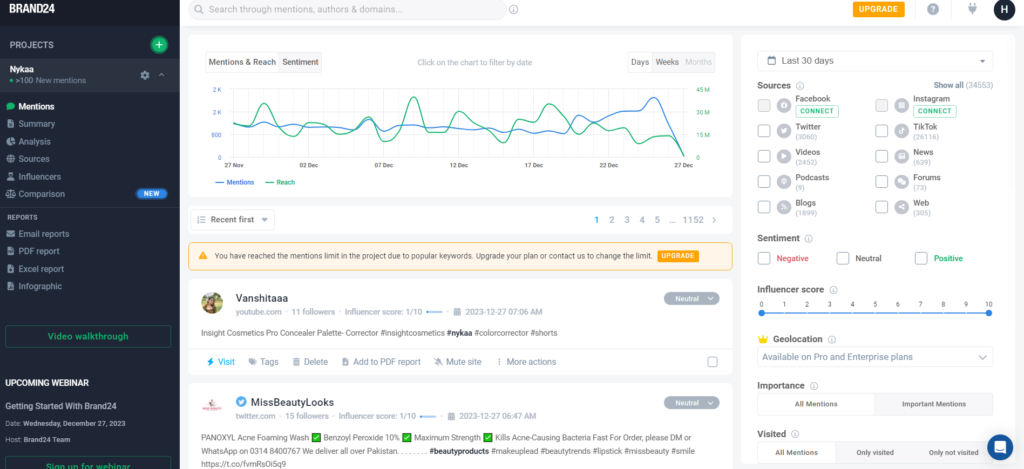Enable the Twitter source checkbox

(763, 131)
